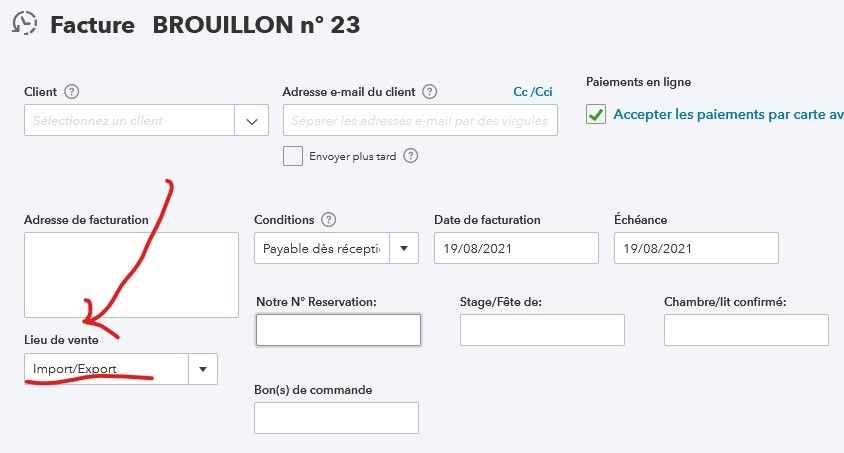Click help icon next to Client label
Viewport: 844px width, 453px height.
tap(71, 92)
